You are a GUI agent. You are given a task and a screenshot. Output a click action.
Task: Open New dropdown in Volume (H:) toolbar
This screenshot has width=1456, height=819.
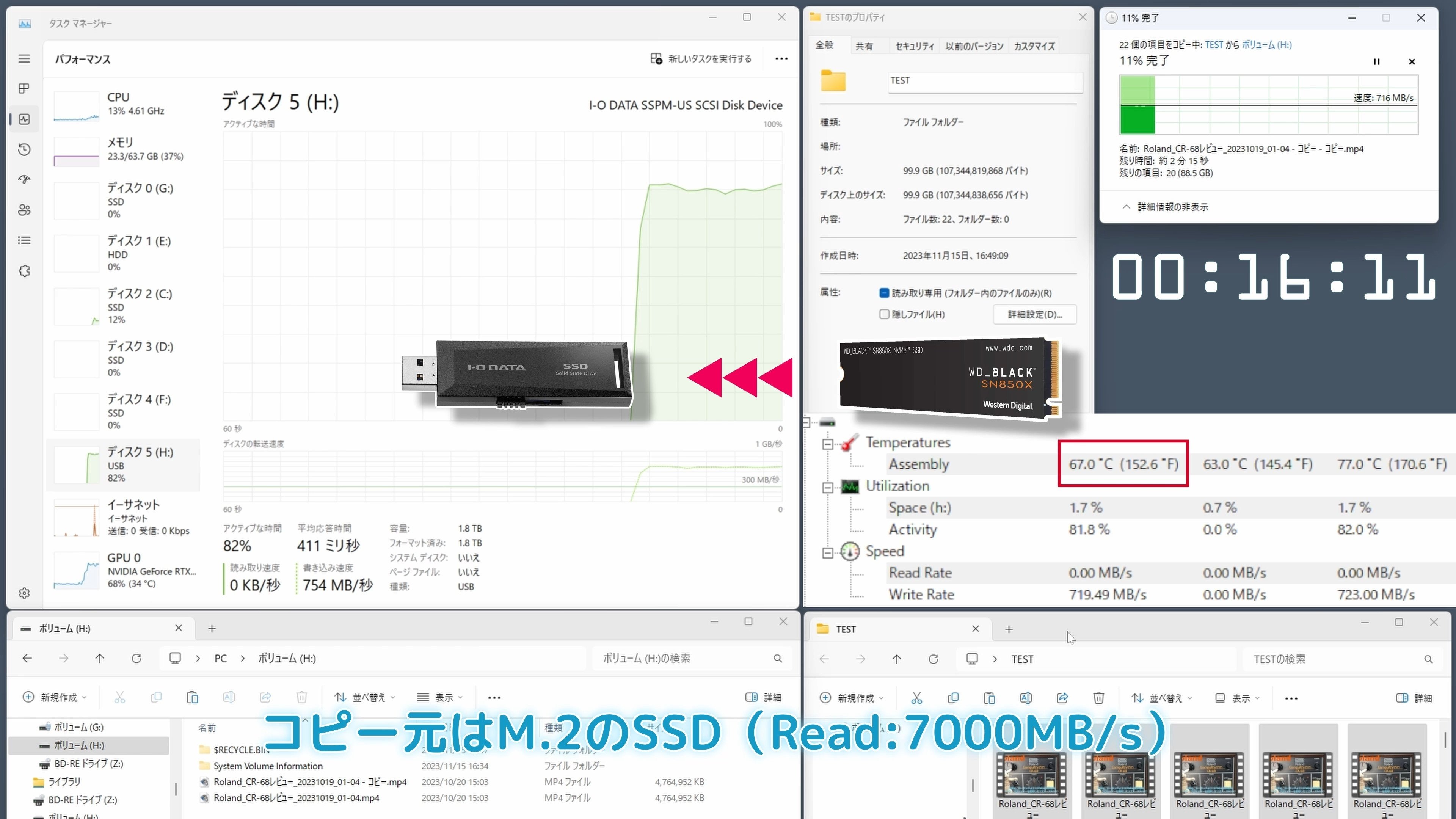(x=55, y=698)
